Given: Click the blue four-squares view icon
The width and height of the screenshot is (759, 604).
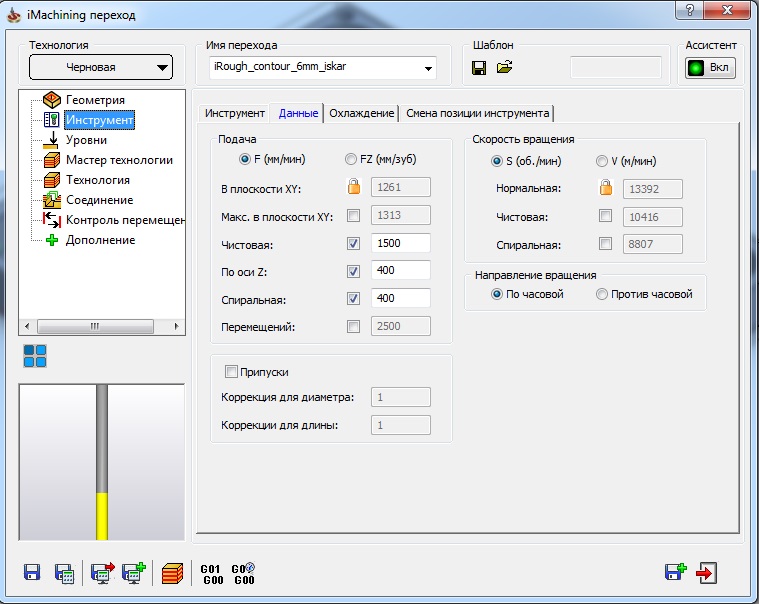Looking at the screenshot, I should (x=35, y=356).
